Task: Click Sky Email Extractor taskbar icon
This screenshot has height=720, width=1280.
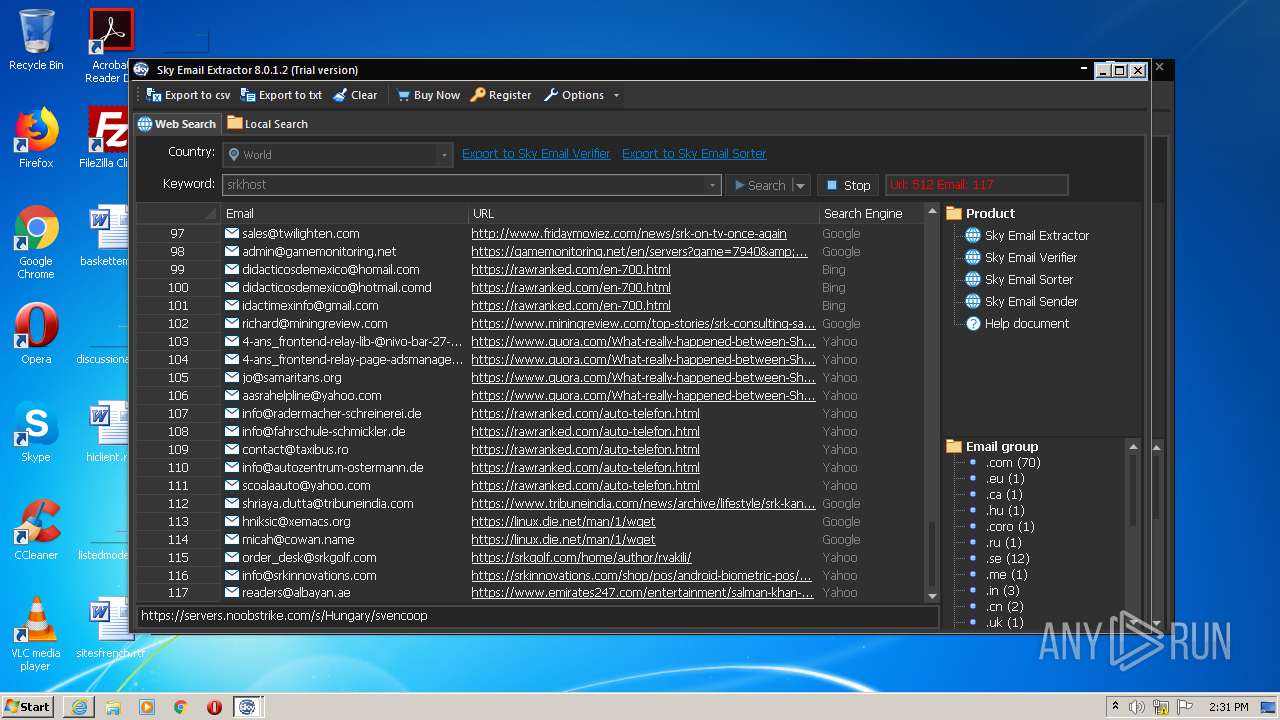Action: pos(247,707)
